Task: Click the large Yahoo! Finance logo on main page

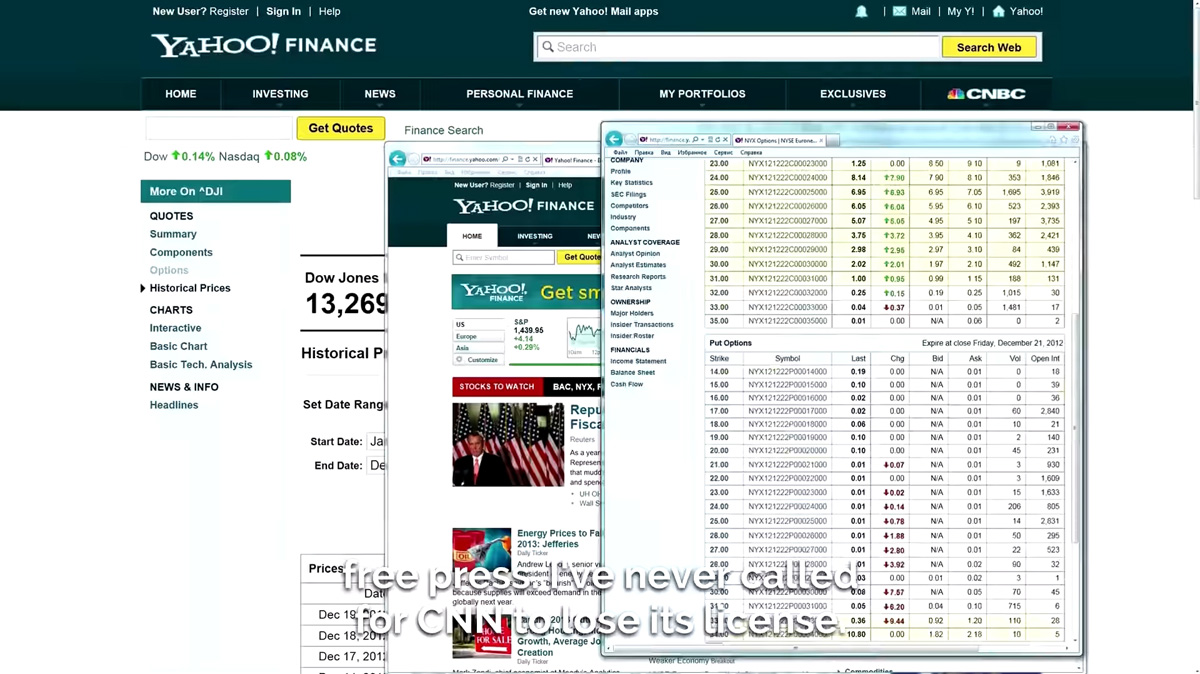Action: pos(264,45)
